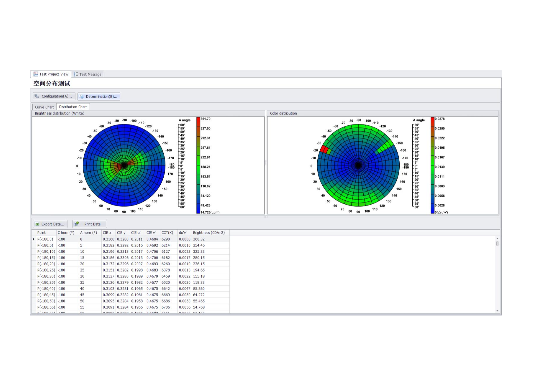Image resolution: width=540 pixels, height=380 pixels.
Task: Click the color distribution panel header
Action: coord(383,113)
